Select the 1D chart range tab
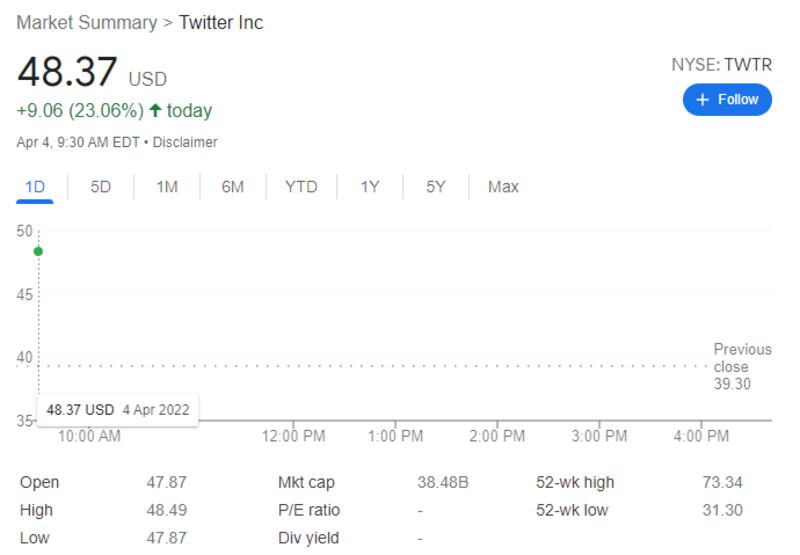Screen dimensions: 800x555 [x=35, y=187]
